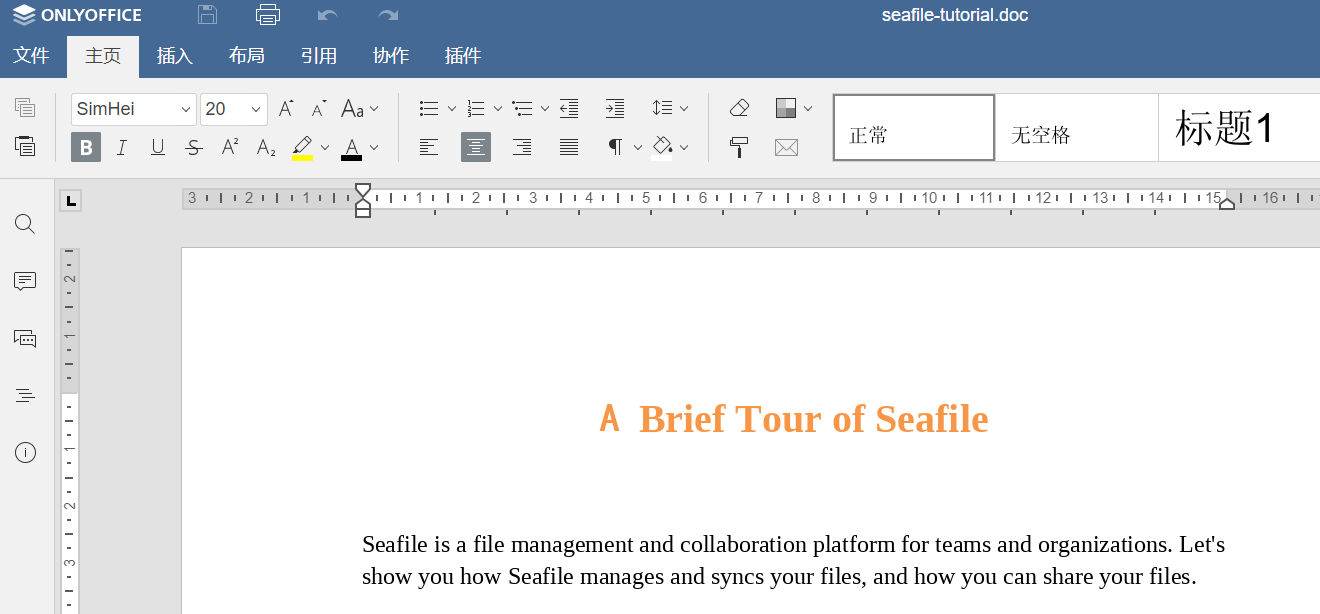Click the Save icon in title bar
The height and width of the screenshot is (614, 1320).
[x=207, y=15]
